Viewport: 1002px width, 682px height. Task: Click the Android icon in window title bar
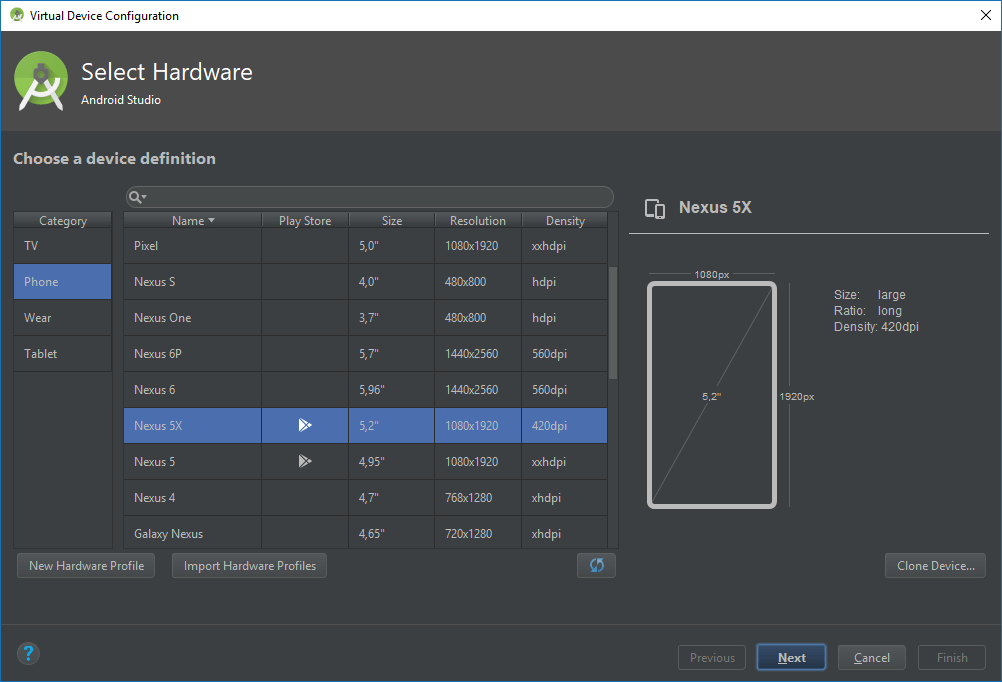pyautogui.click(x=17, y=15)
